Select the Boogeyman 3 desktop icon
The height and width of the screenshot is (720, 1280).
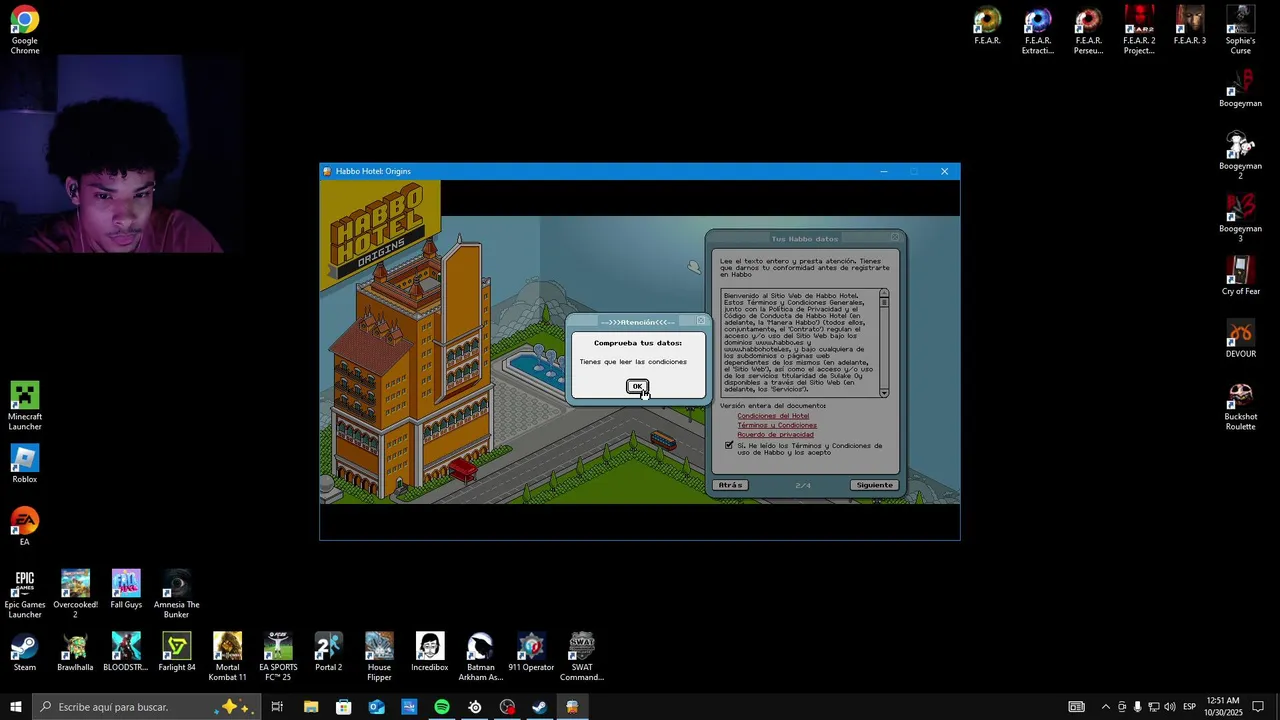pos(1240,218)
